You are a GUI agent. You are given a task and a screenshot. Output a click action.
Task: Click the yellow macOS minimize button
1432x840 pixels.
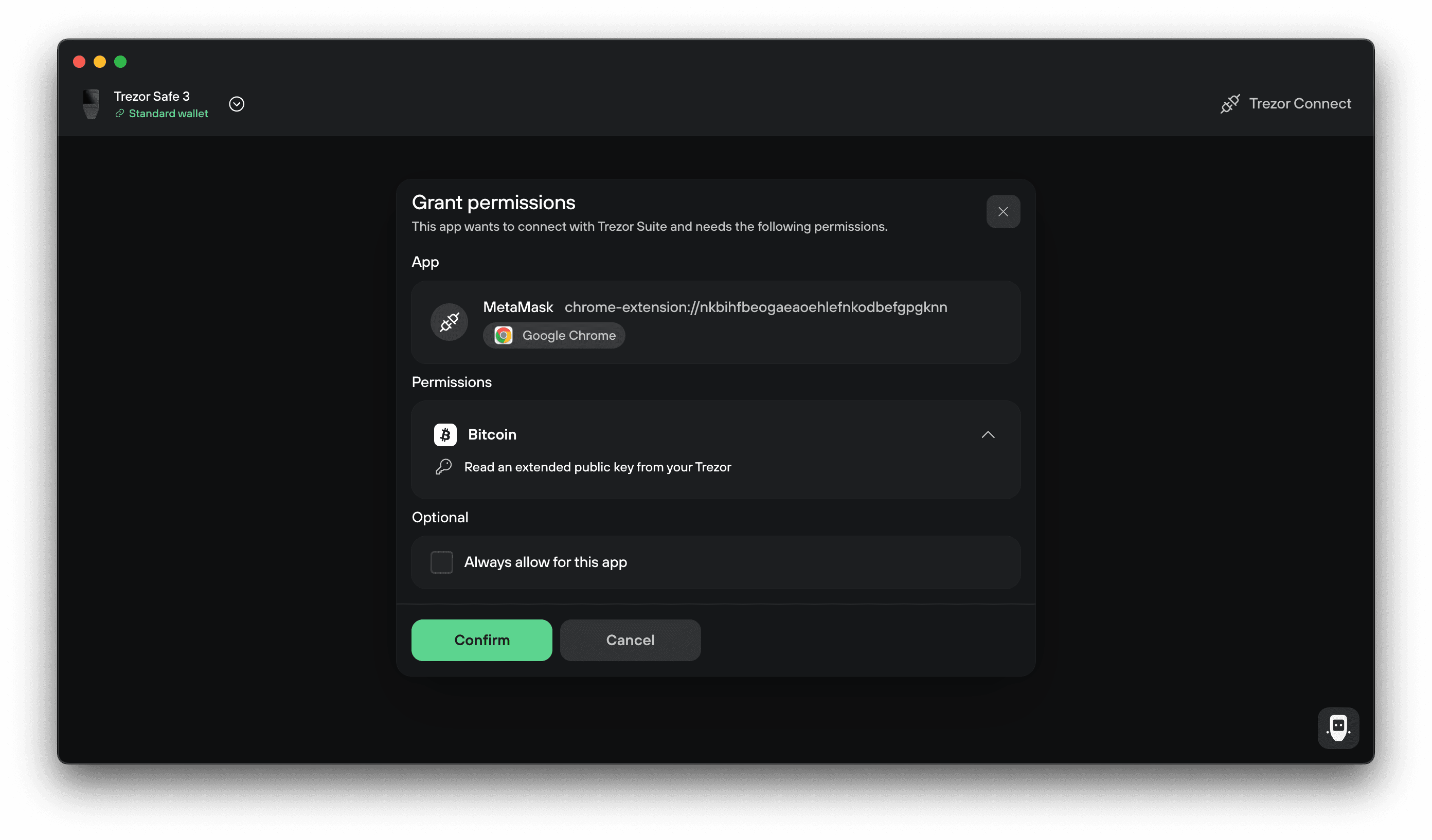(100, 61)
